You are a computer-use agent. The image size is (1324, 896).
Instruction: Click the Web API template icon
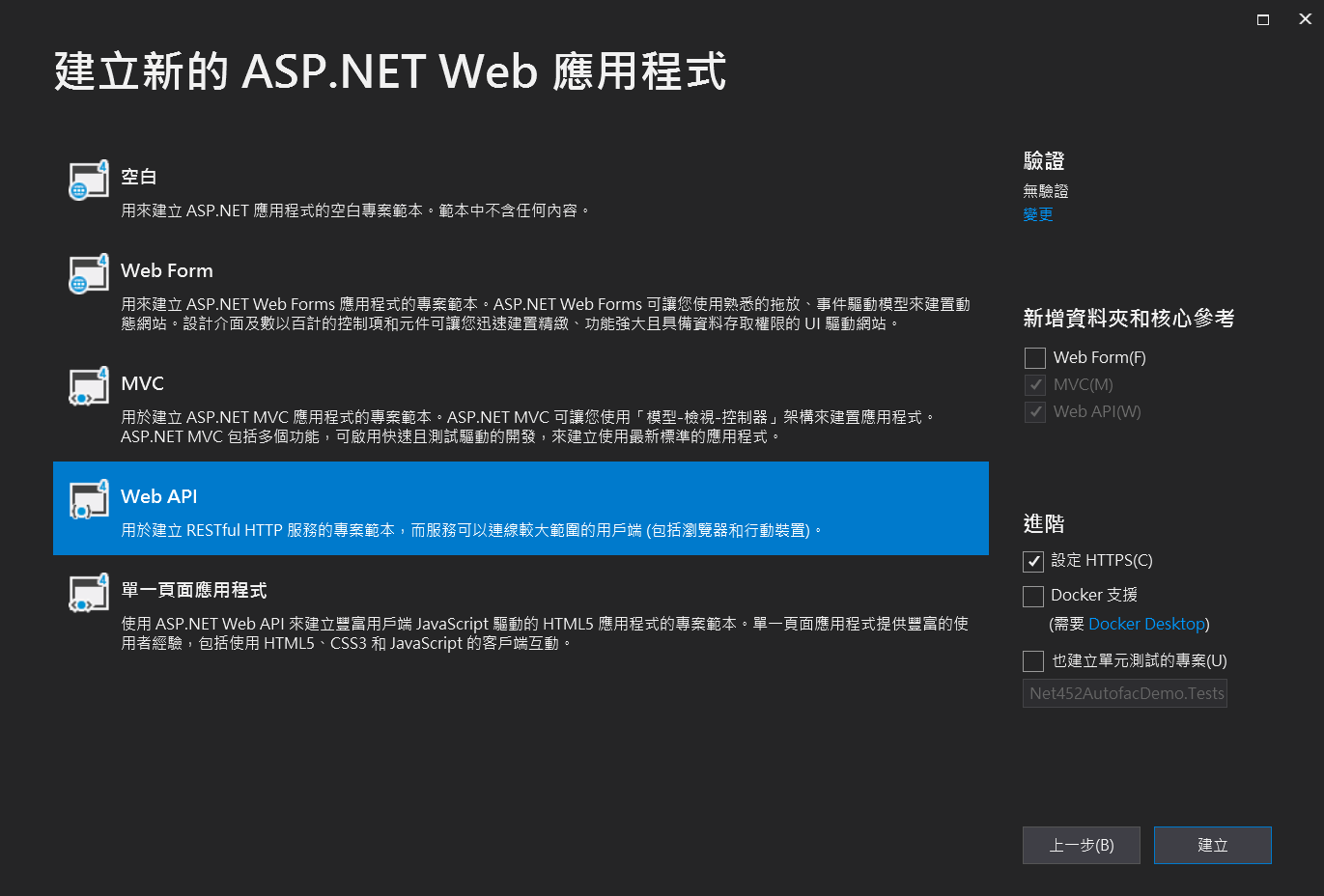tap(88, 500)
